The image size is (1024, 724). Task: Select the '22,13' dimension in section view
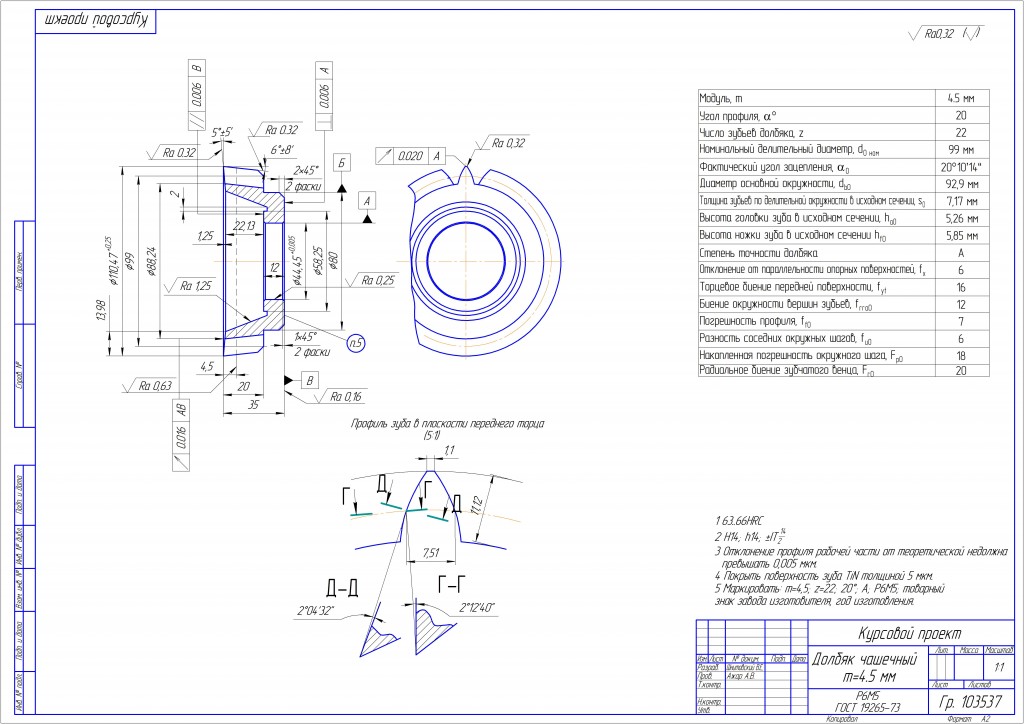point(245,226)
